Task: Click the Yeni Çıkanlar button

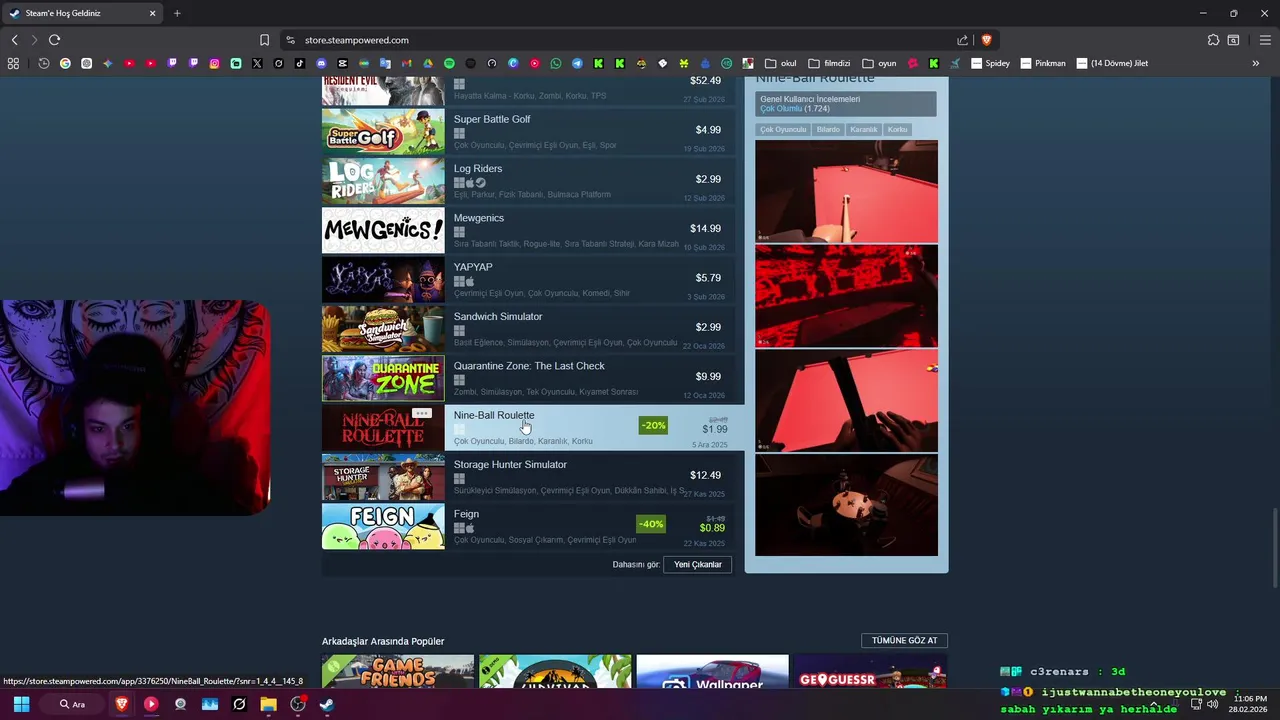Action: pos(698,565)
